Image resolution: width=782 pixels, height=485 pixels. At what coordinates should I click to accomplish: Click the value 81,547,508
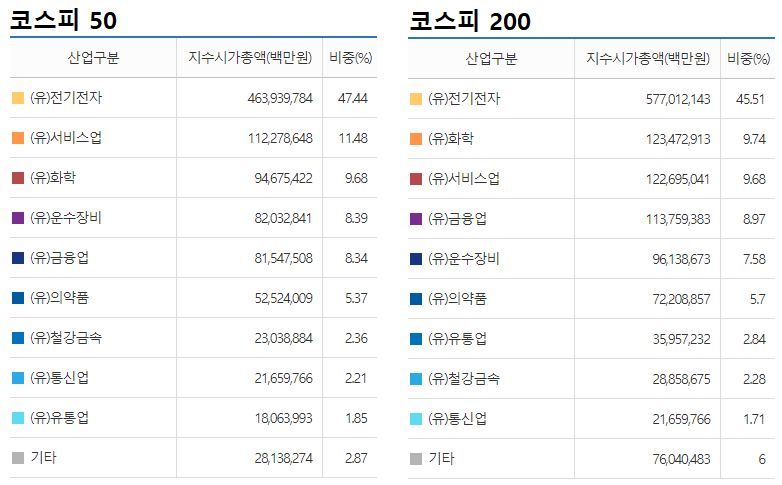[x=283, y=258]
